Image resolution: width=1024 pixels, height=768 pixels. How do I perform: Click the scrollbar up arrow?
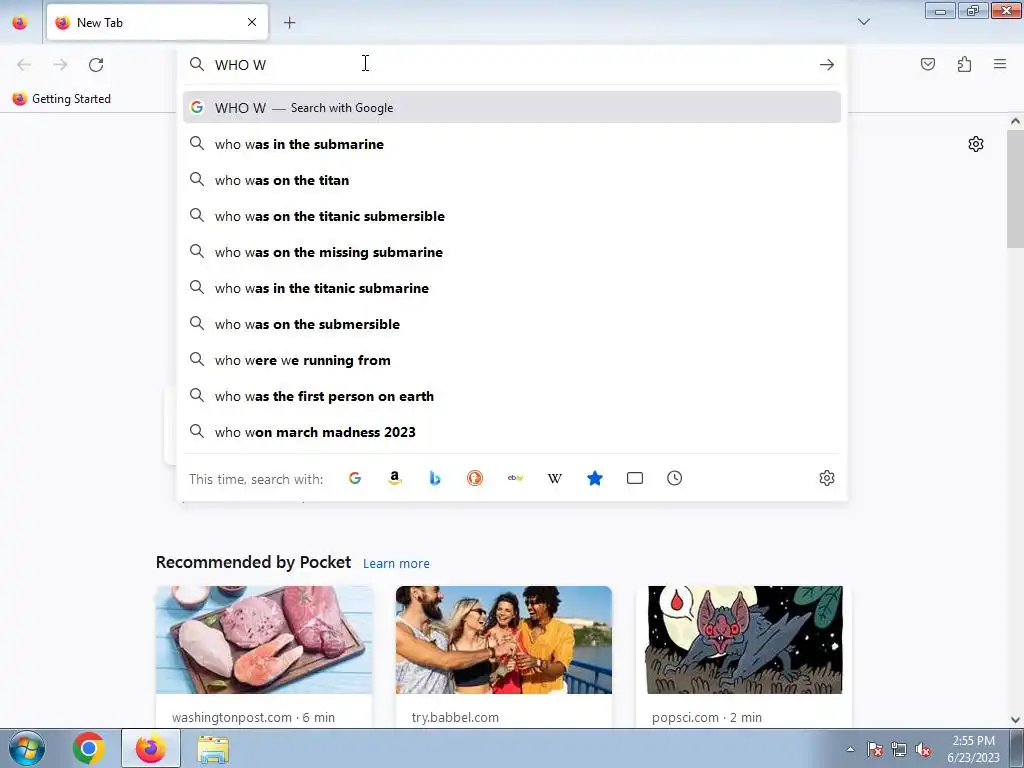pos(1015,121)
